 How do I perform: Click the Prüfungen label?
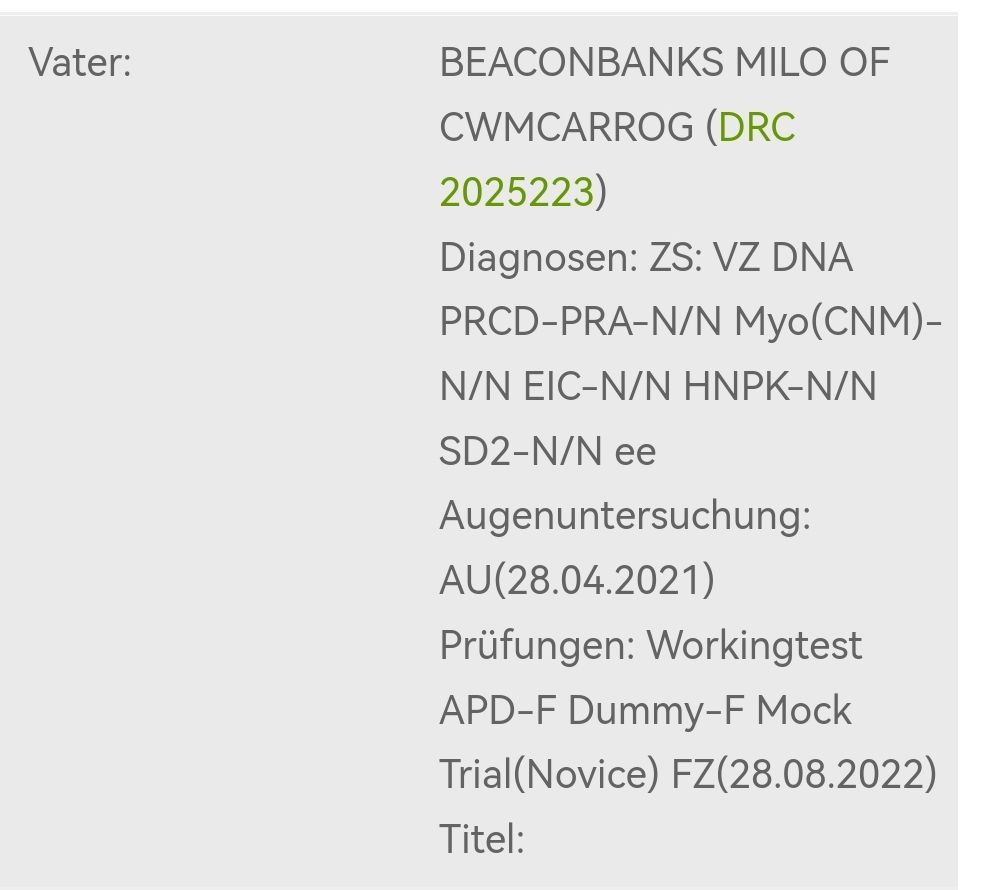pyautogui.click(x=537, y=645)
